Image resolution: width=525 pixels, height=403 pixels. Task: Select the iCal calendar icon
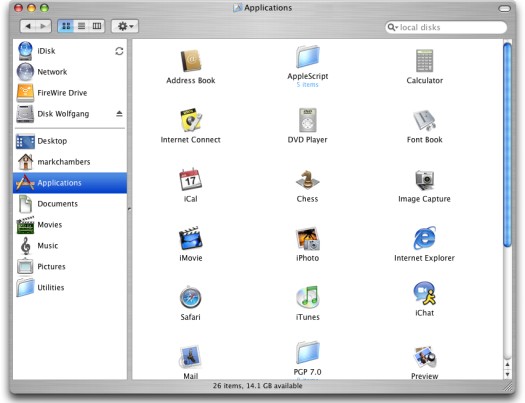(191, 179)
